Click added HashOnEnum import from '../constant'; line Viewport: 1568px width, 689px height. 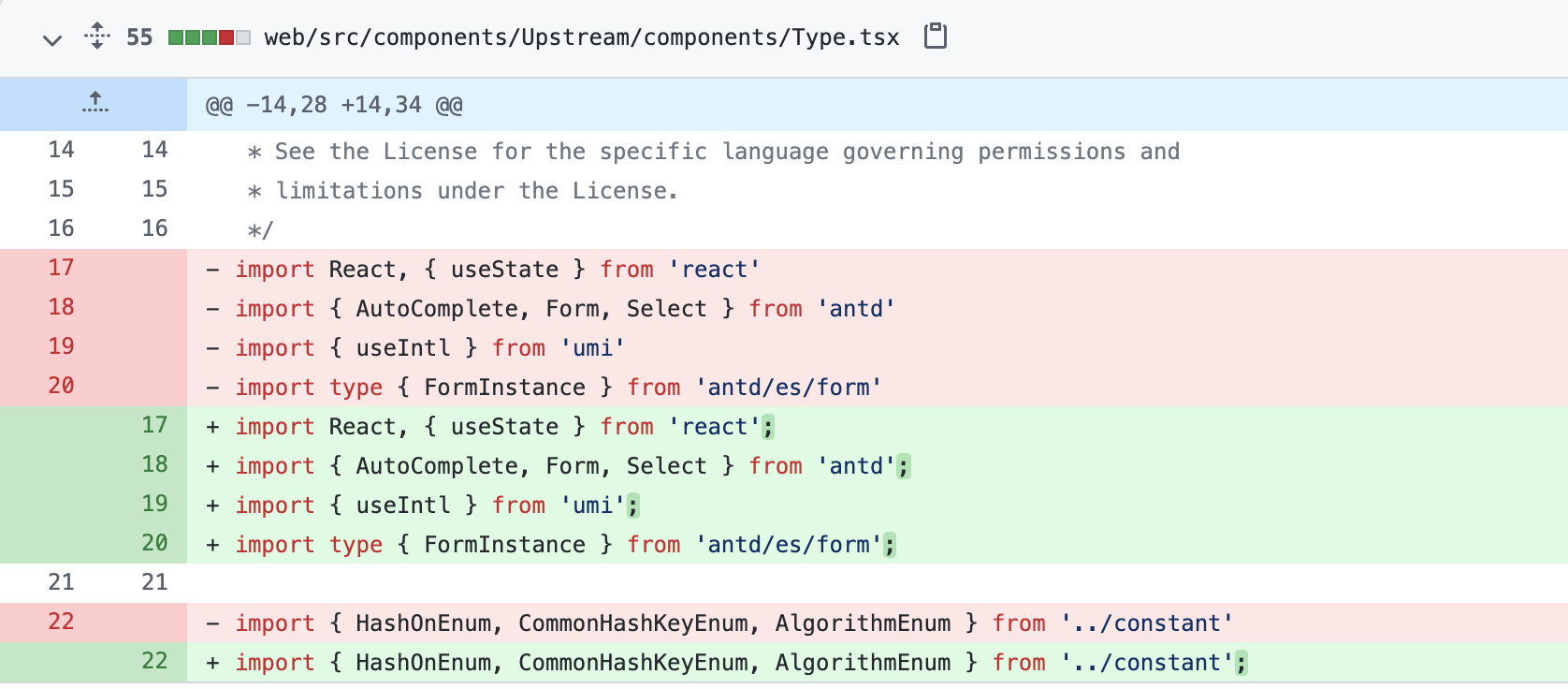[x=878, y=662]
